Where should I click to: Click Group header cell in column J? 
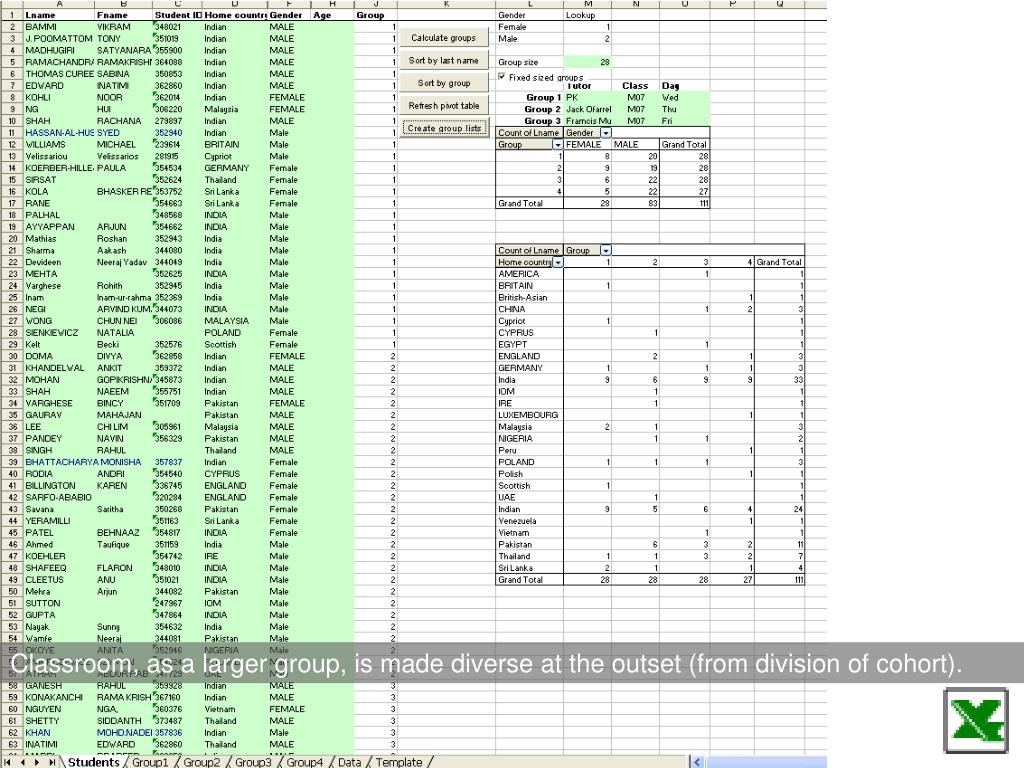tap(376, 15)
